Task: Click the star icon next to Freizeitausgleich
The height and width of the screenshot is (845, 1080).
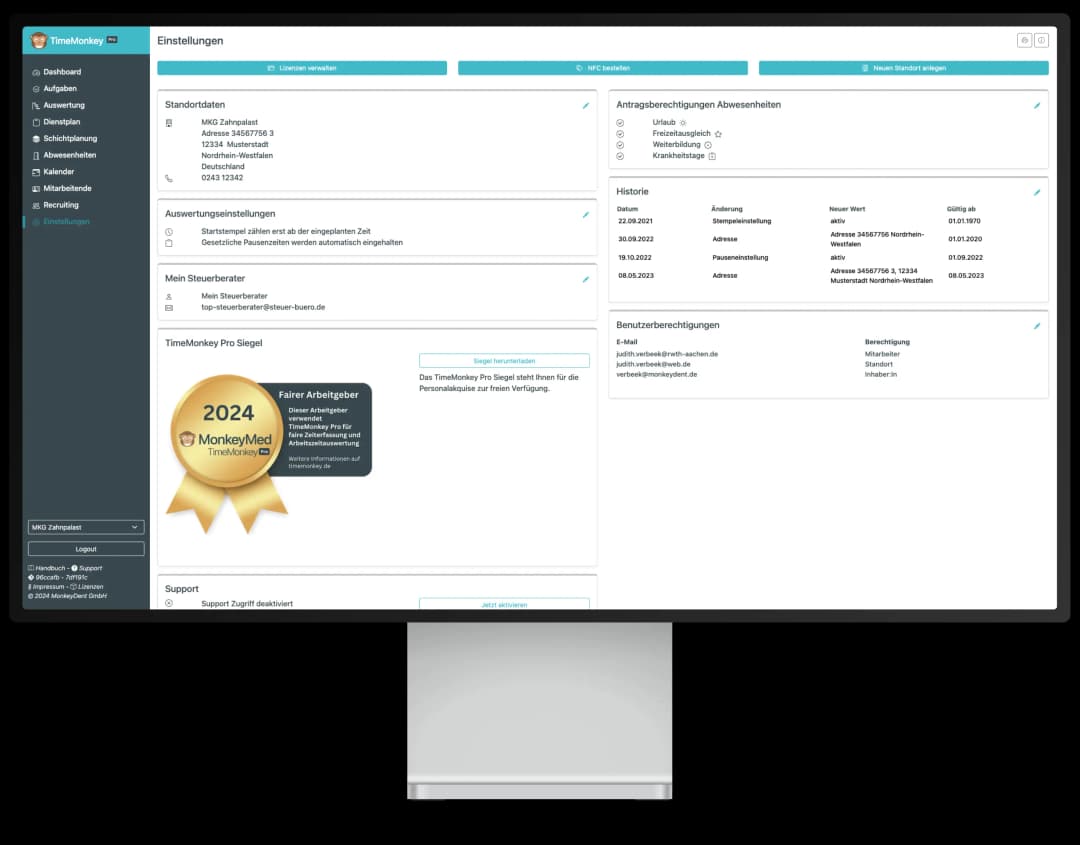Action: coord(718,134)
